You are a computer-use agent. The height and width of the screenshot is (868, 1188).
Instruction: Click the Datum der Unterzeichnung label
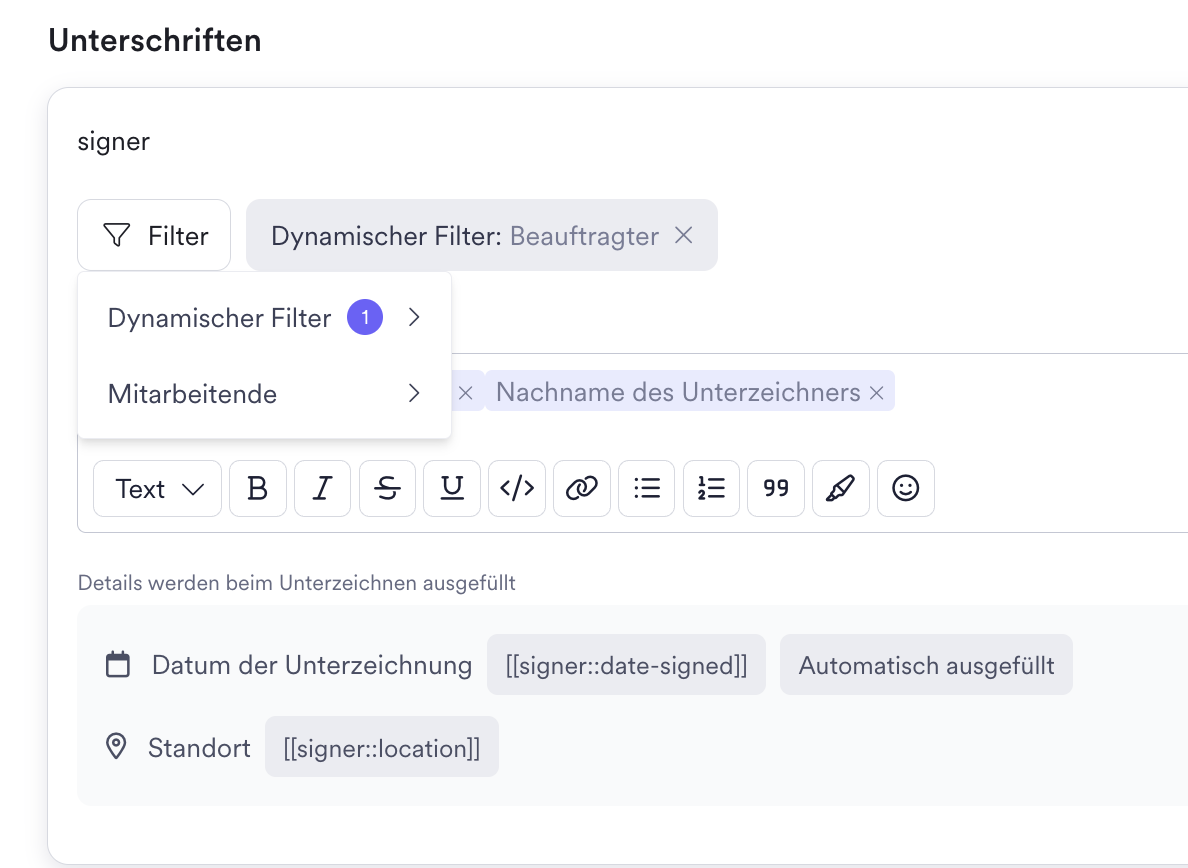pos(312,665)
